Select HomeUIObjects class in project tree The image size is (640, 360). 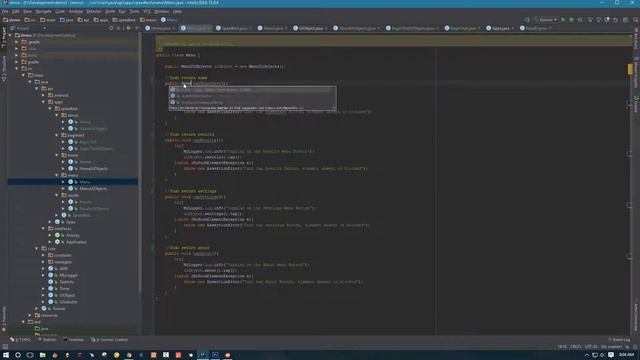coord(93,169)
